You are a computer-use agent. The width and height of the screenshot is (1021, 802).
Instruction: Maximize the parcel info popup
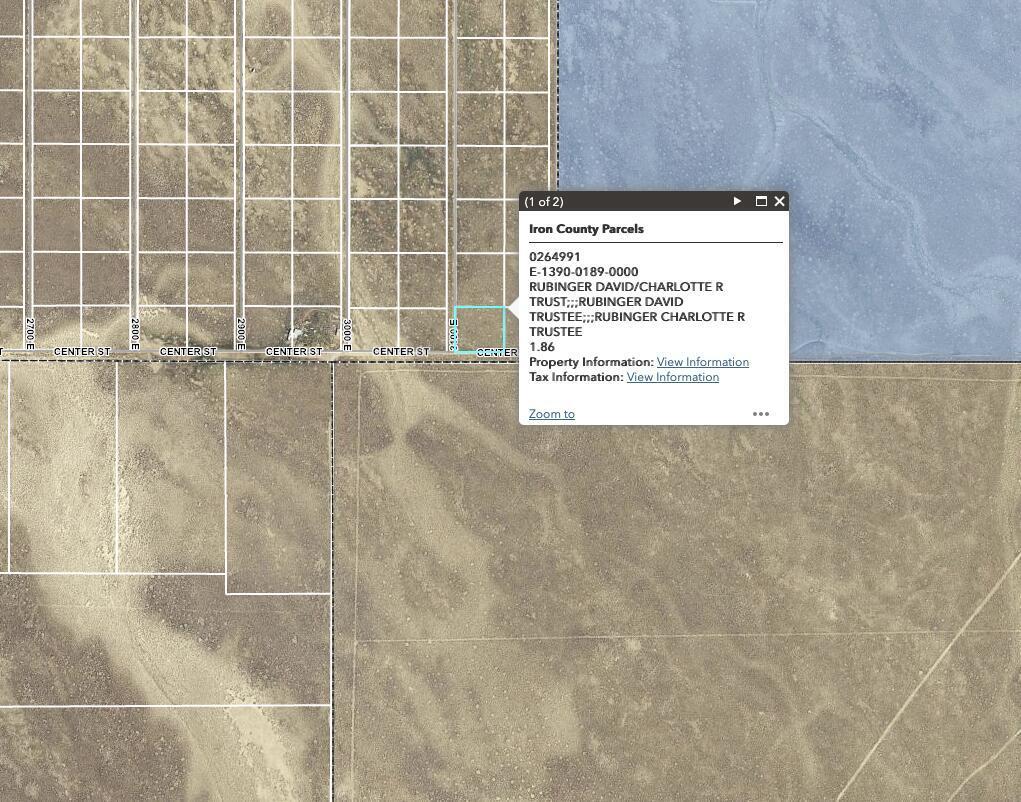[x=761, y=201]
